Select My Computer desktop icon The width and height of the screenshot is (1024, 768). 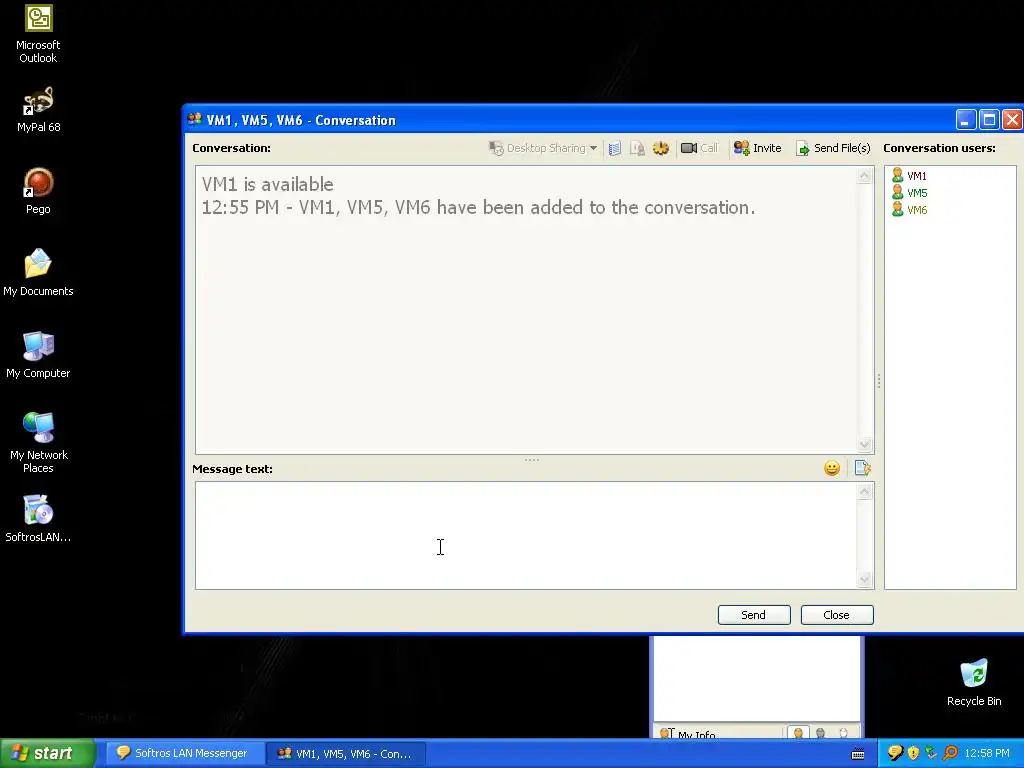point(38,355)
